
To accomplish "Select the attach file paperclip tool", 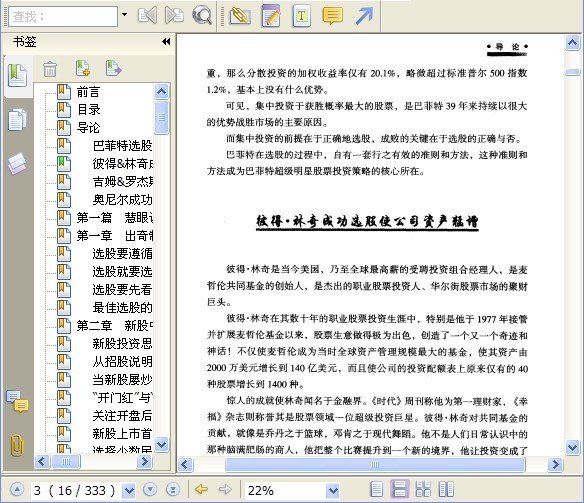I will pyautogui.click(x=240, y=16).
